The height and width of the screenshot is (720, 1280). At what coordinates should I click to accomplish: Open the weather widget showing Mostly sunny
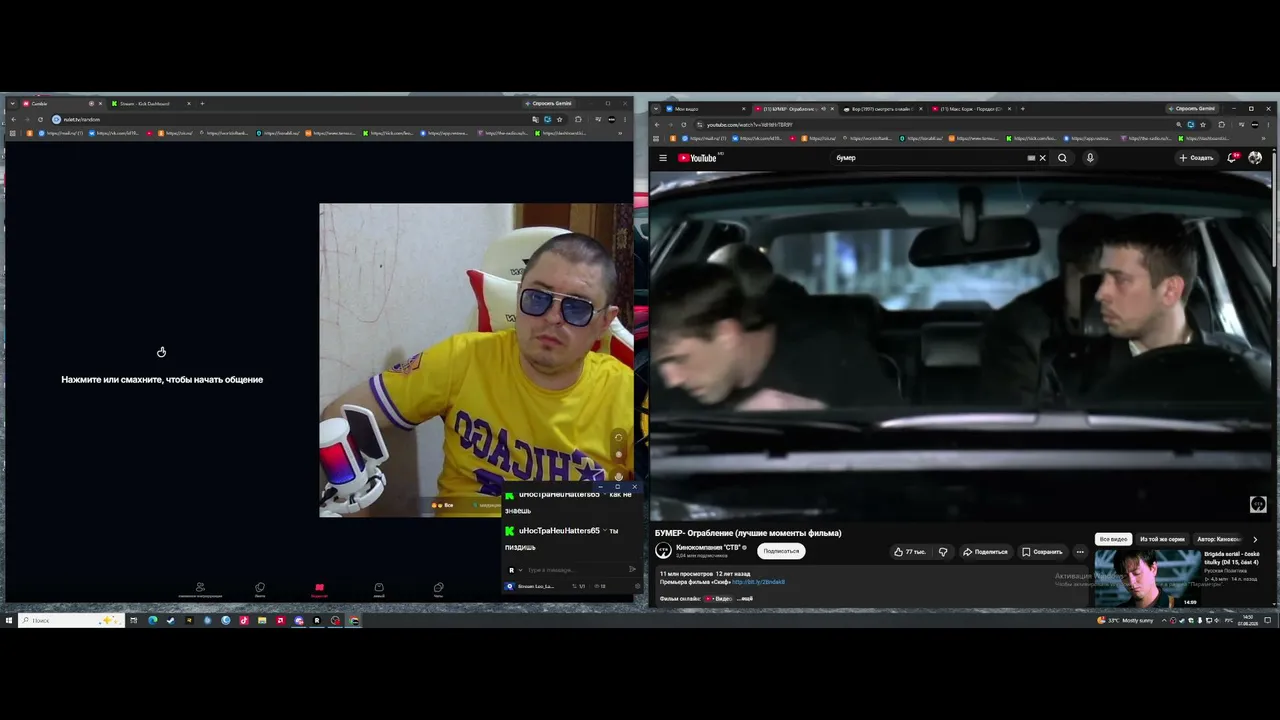tap(1125, 620)
